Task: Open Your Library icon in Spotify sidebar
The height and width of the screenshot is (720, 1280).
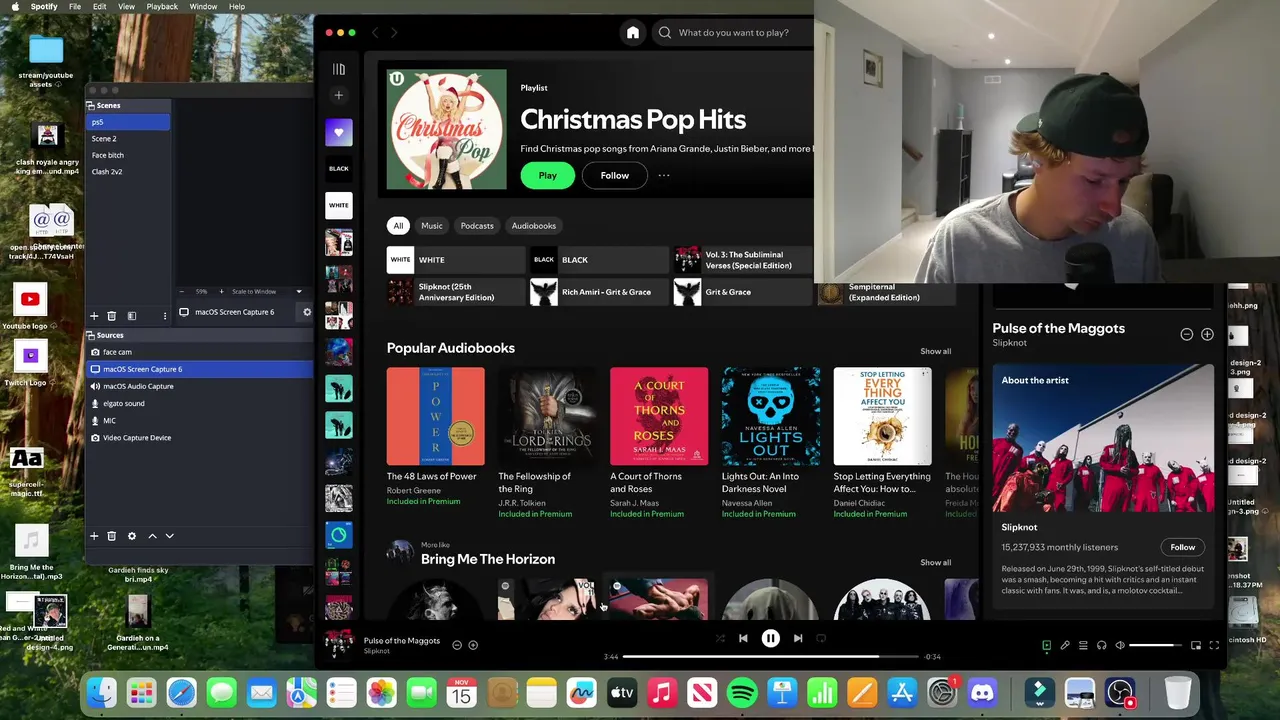Action: pos(339,69)
